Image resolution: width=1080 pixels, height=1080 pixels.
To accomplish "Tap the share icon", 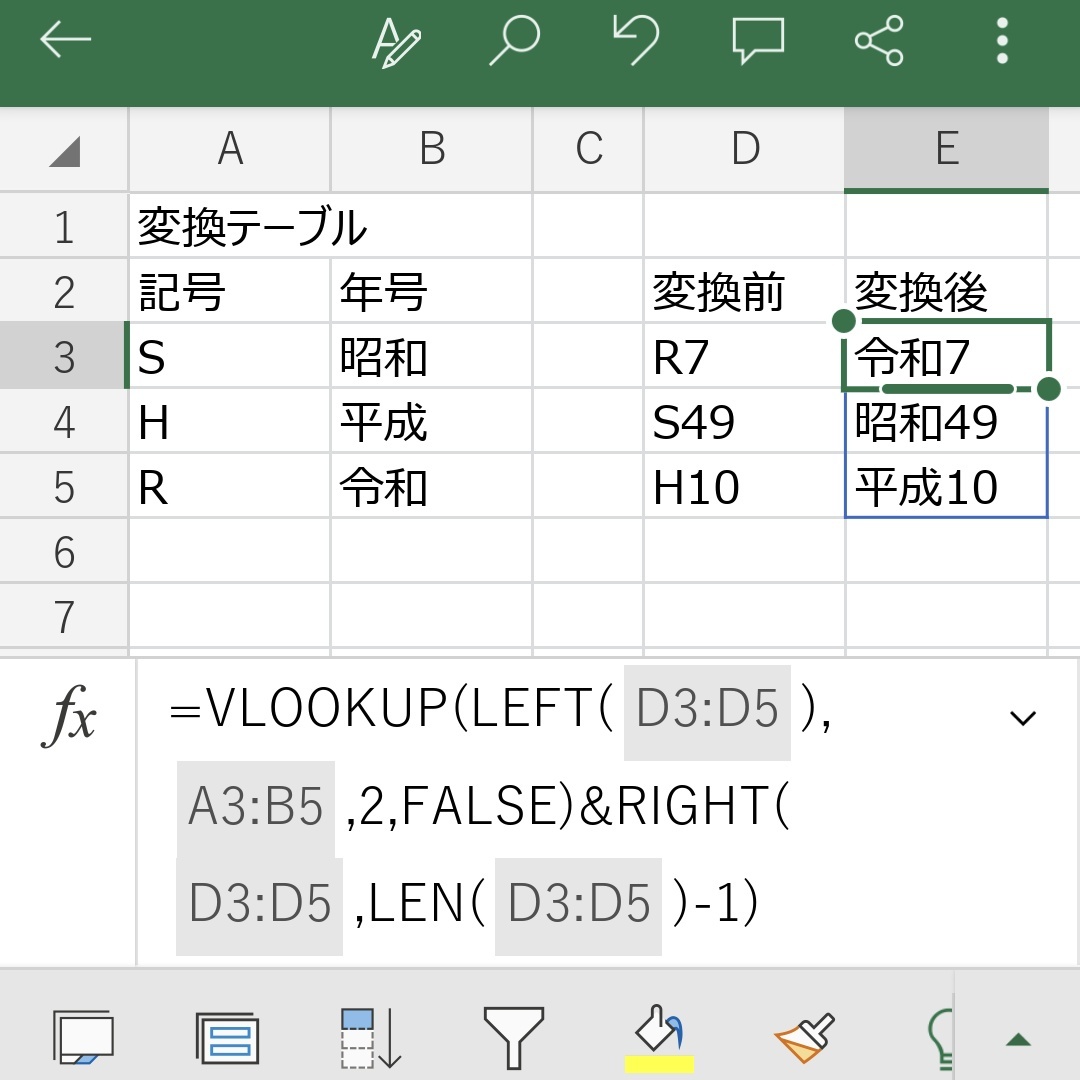I will [880, 41].
